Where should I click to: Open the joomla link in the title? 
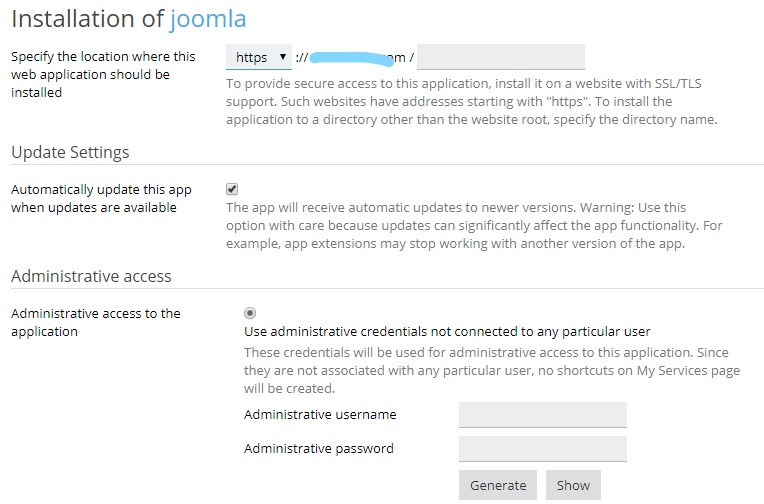[208, 19]
